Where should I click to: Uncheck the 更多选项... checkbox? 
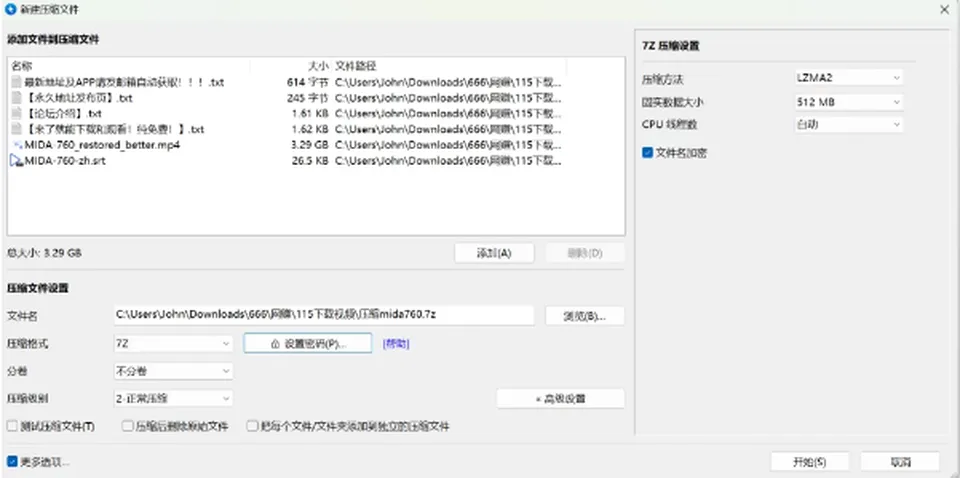(x=12, y=461)
